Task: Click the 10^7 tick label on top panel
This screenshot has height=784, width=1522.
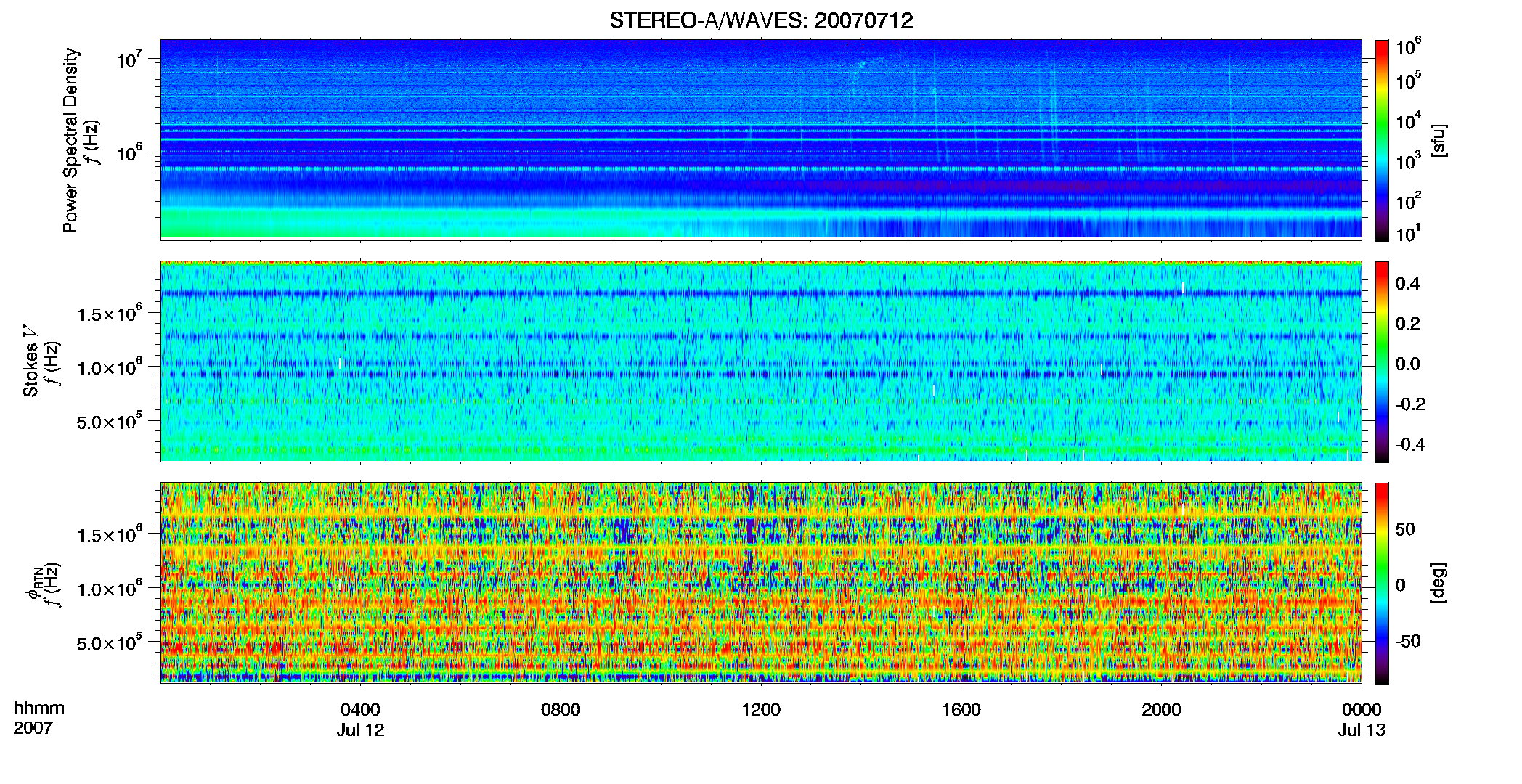Action: [x=129, y=58]
